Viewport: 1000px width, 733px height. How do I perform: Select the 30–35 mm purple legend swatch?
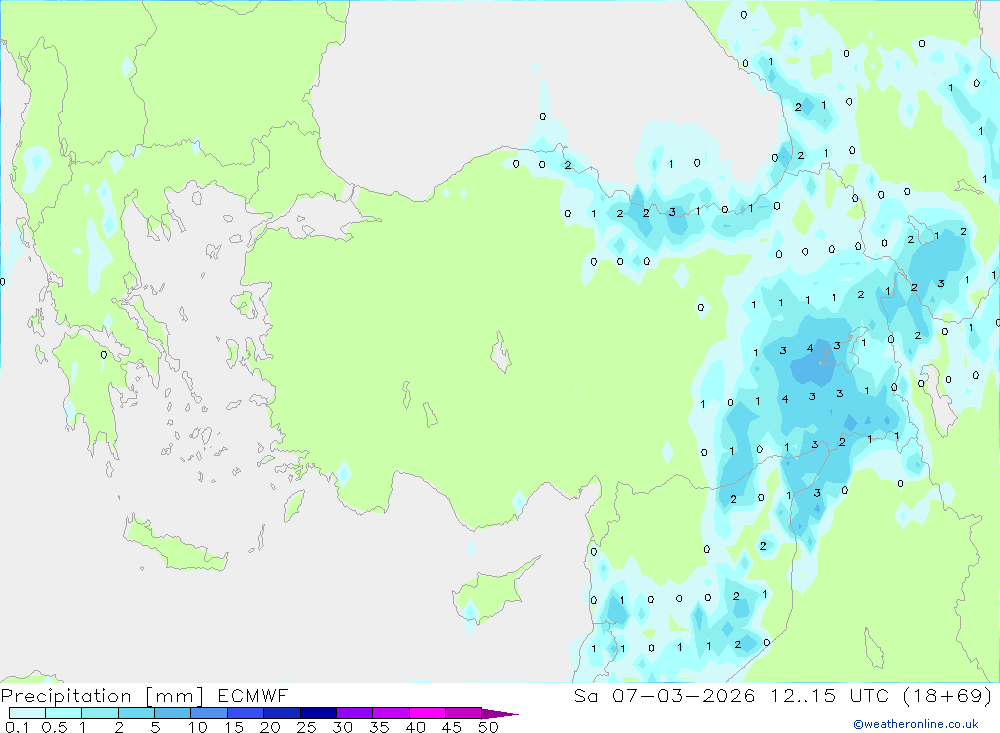tap(354, 713)
